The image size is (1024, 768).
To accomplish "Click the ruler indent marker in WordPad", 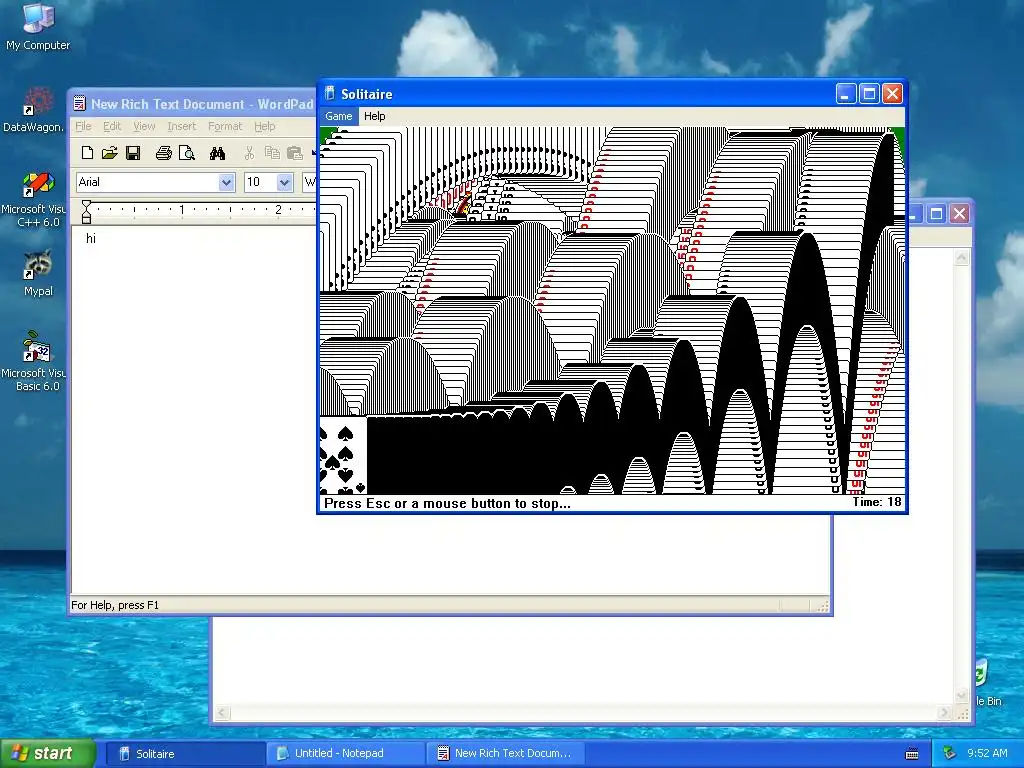I will (86, 211).
